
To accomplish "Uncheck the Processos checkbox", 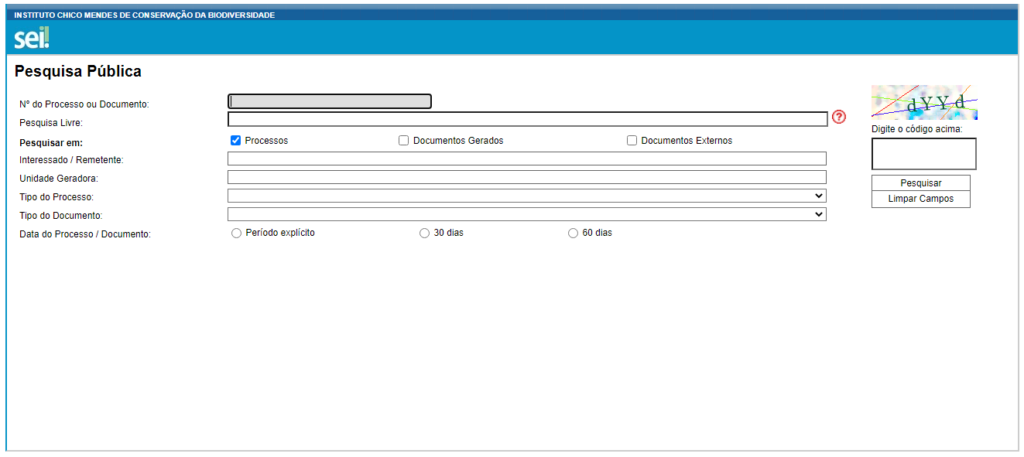I will click(x=236, y=141).
